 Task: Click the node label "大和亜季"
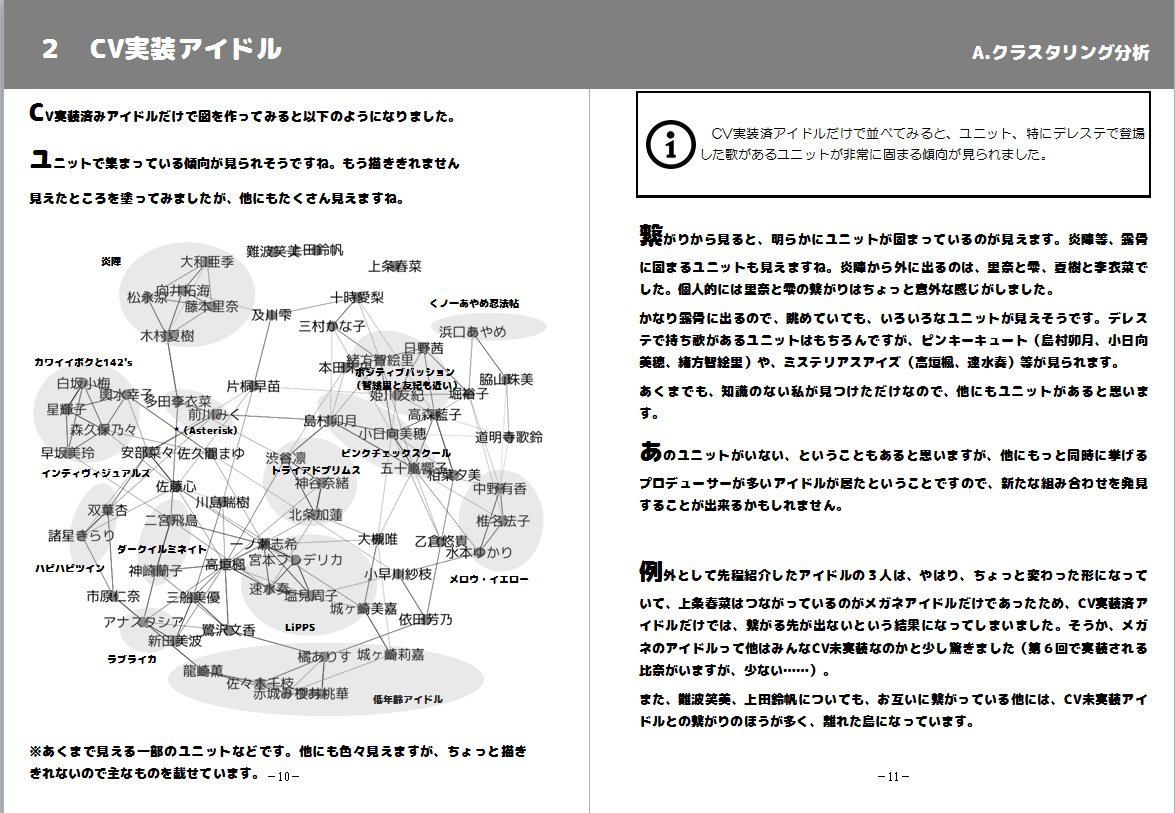coord(207,262)
